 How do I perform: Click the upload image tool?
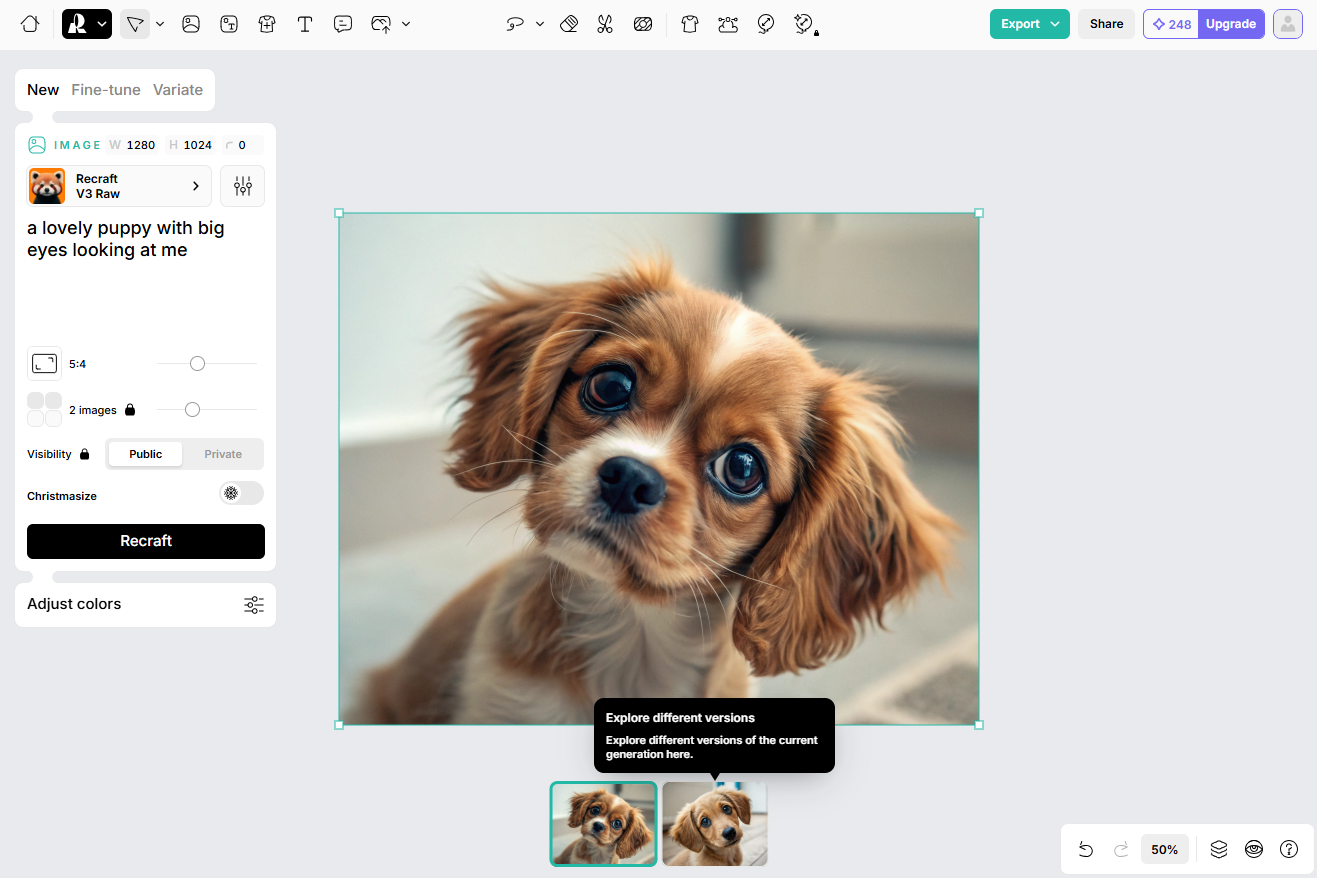[x=381, y=24]
